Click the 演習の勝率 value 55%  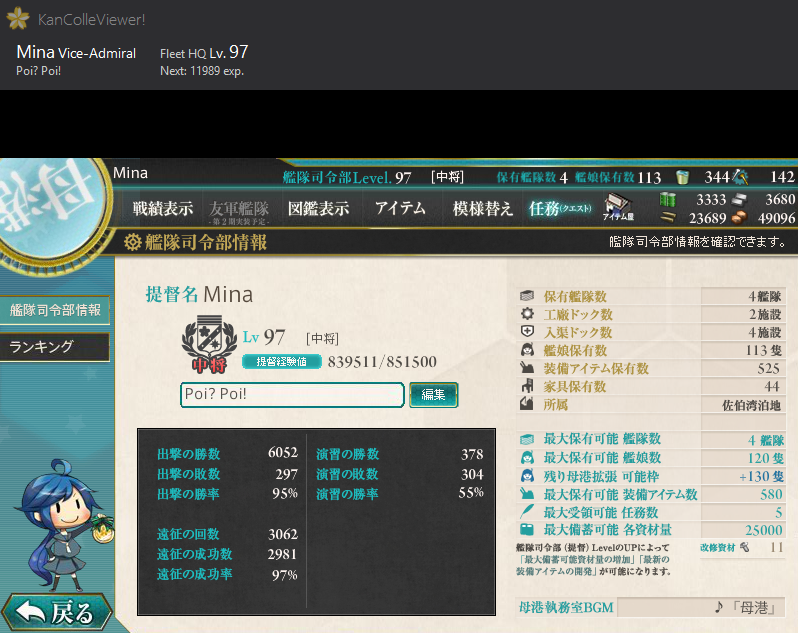471,493
